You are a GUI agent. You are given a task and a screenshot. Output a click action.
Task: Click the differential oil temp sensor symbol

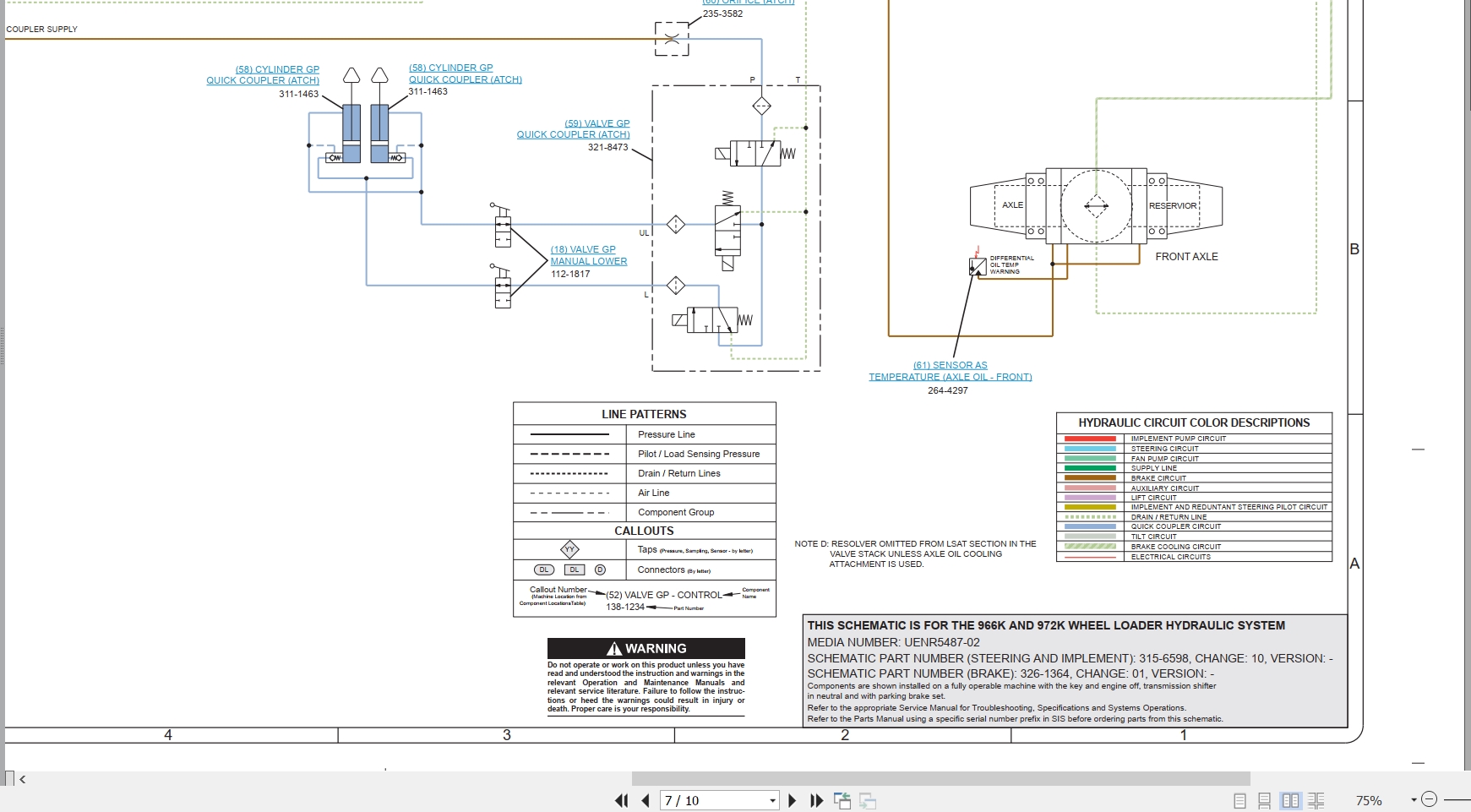pos(978,266)
